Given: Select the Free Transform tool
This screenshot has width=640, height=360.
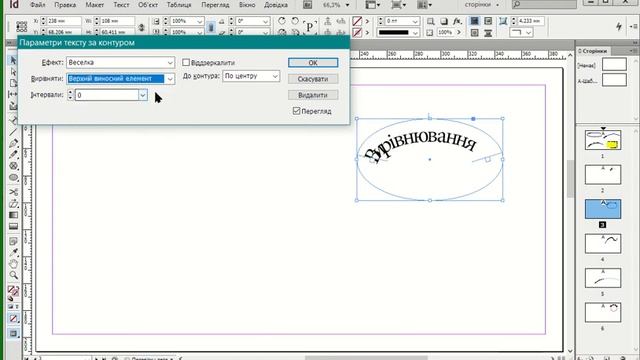Looking at the screenshot, I should point(13,203).
